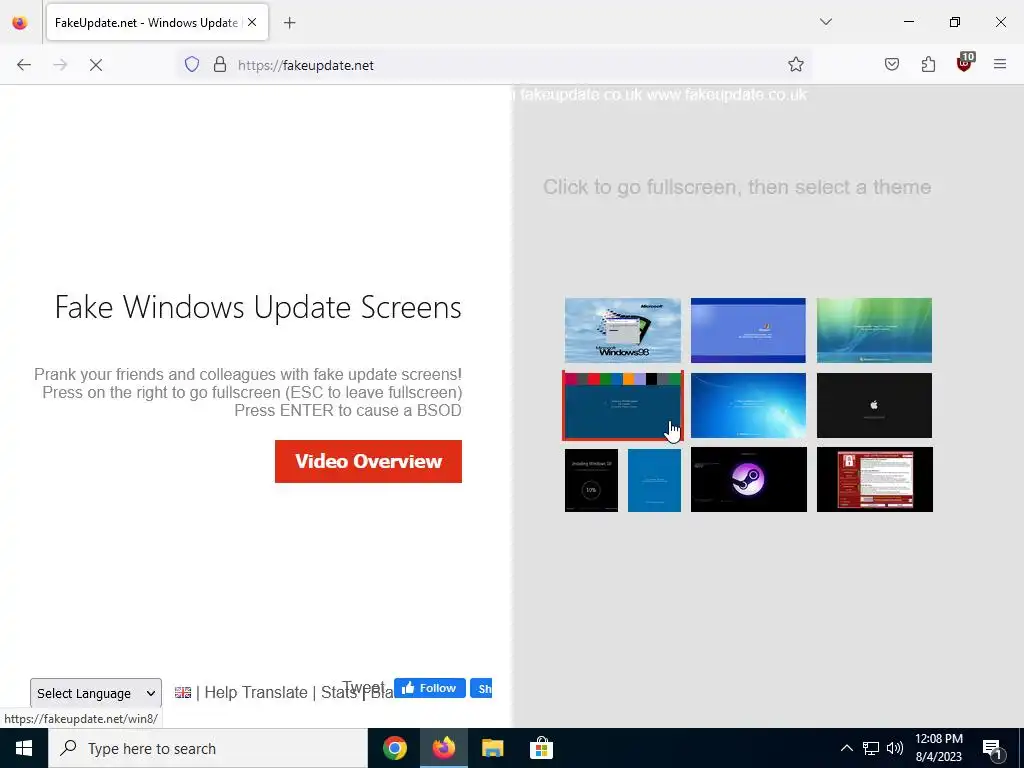Bookmark this page with the star
Screen dimensions: 1024x768
click(795, 65)
